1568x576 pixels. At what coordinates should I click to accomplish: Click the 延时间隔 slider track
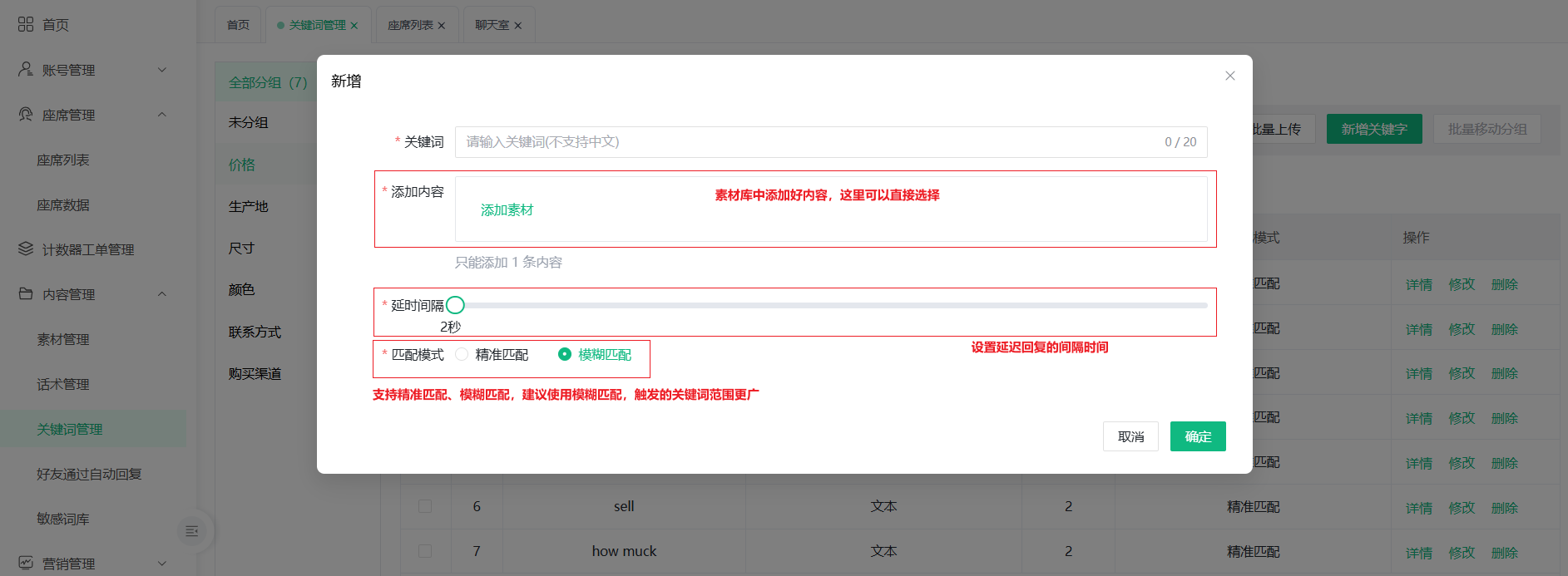click(831, 305)
